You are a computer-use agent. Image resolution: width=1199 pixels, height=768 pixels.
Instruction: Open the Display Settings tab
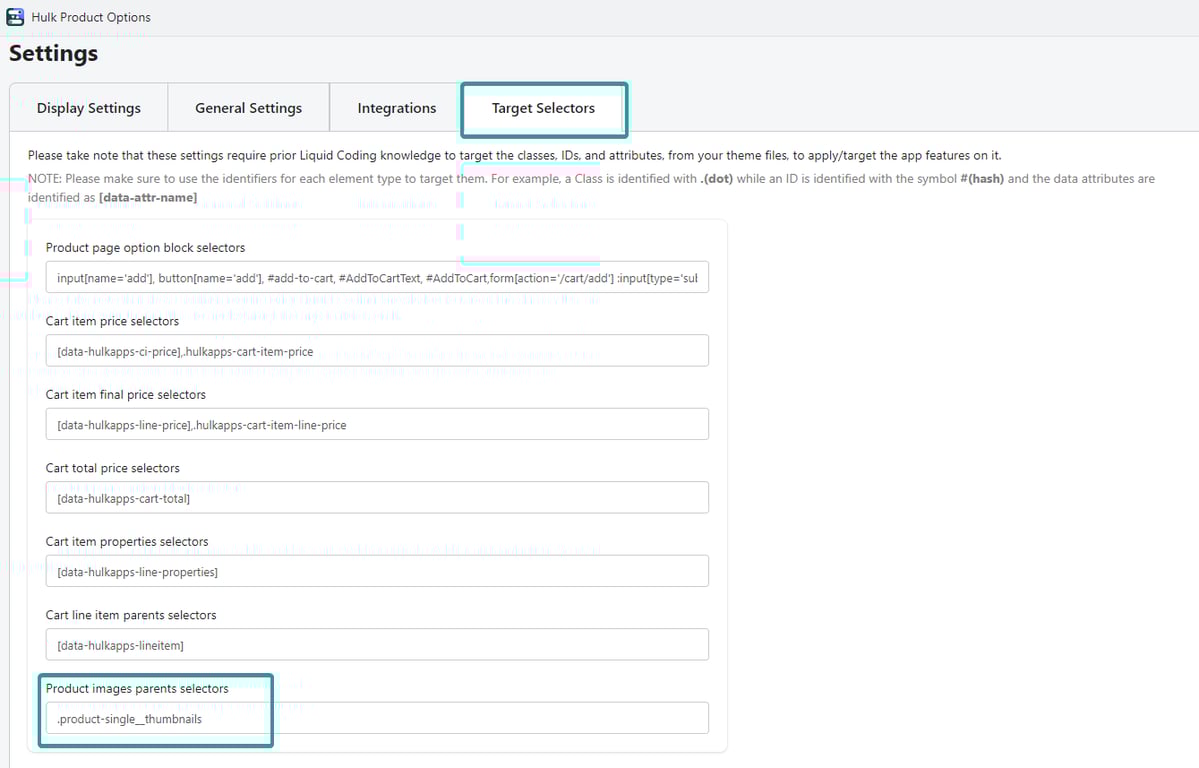click(89, 108)
